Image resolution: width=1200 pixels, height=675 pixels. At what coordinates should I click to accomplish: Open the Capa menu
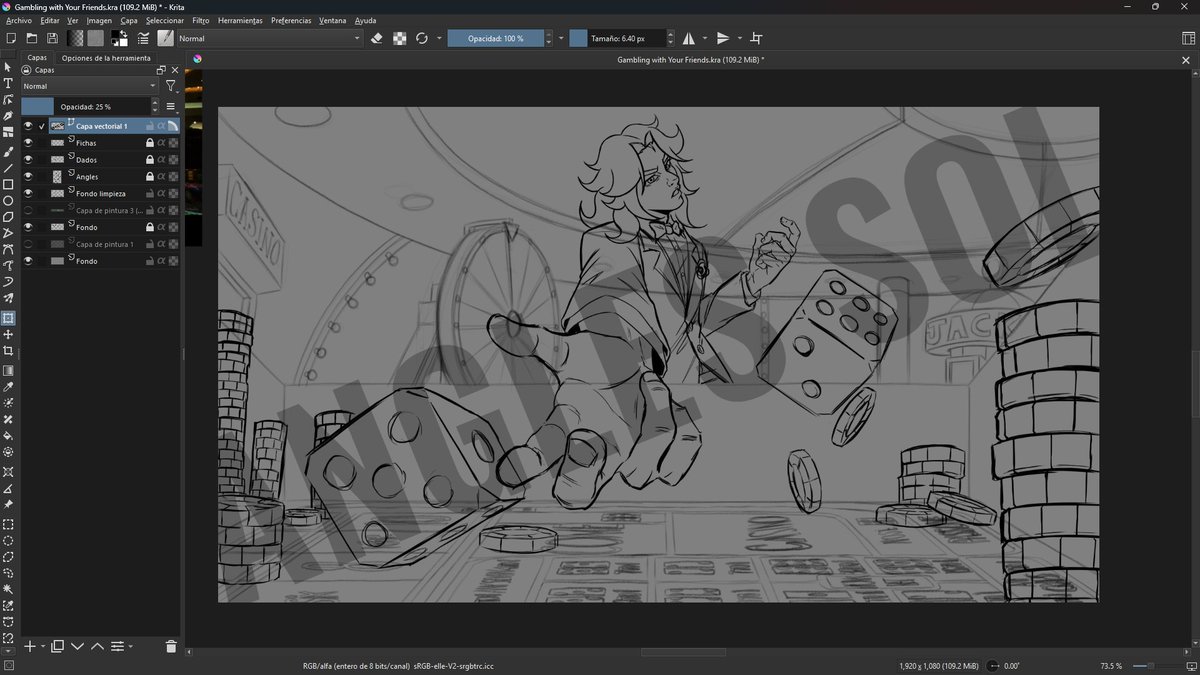129,20
